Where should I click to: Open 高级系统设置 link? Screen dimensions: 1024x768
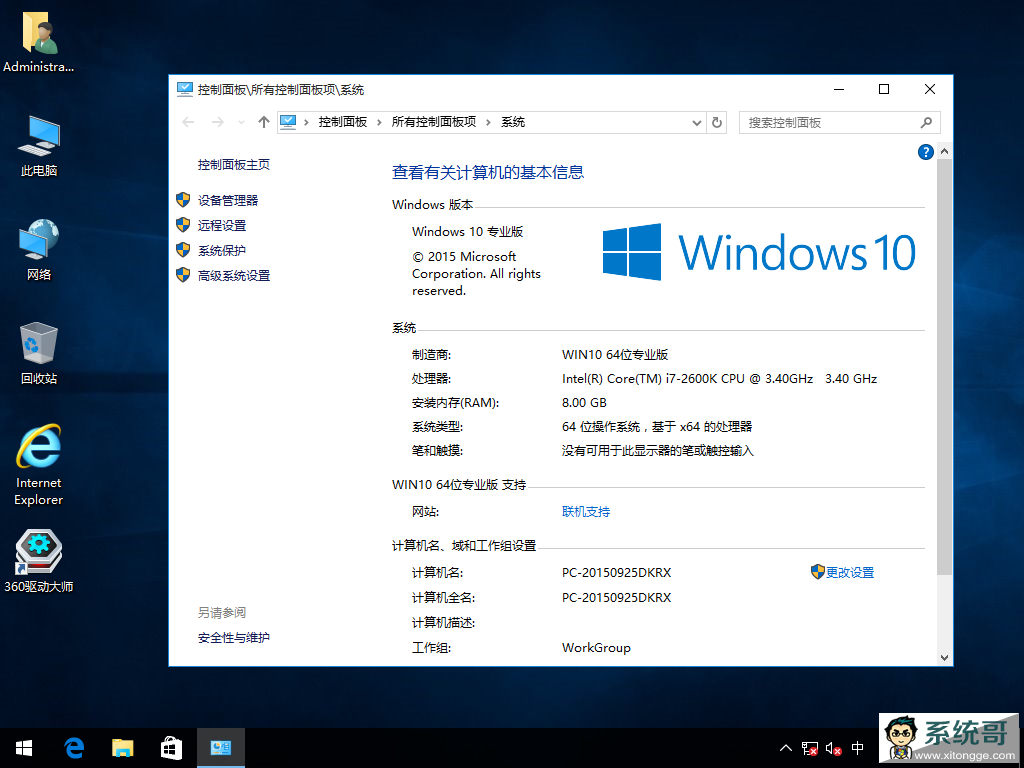(x=234, y=276)
